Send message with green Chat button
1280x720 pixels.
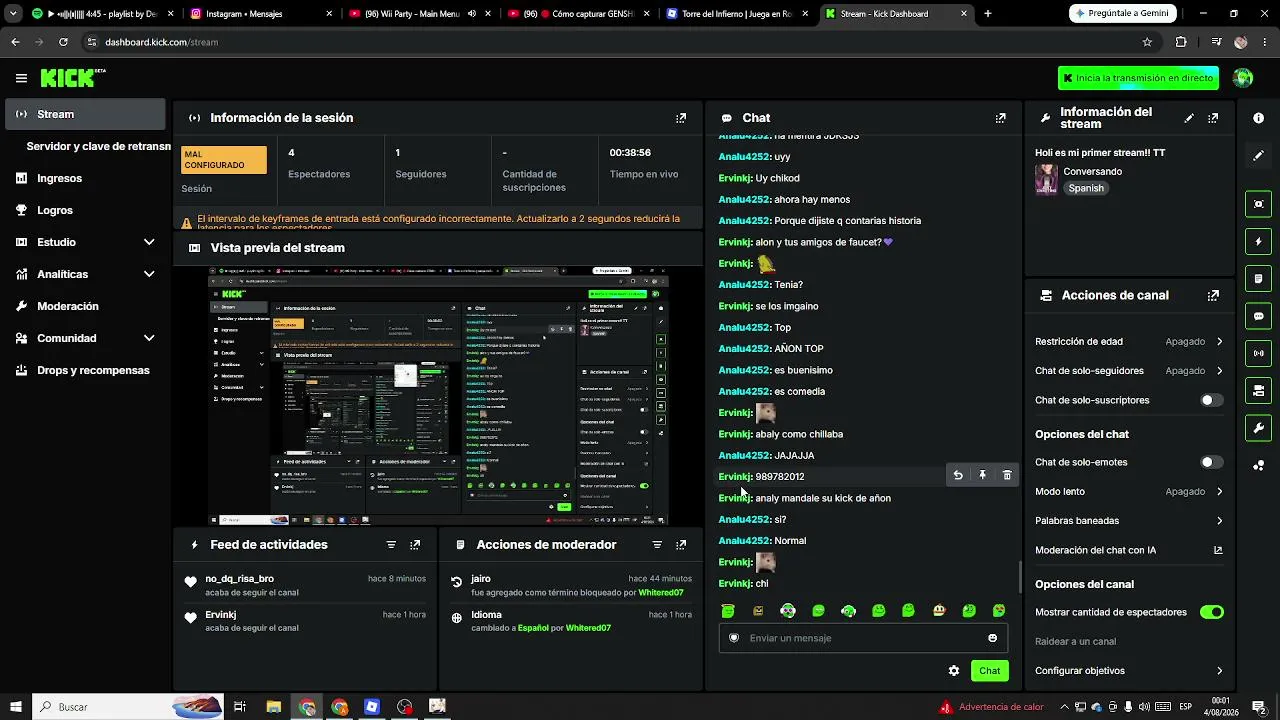tap(989, 671)
